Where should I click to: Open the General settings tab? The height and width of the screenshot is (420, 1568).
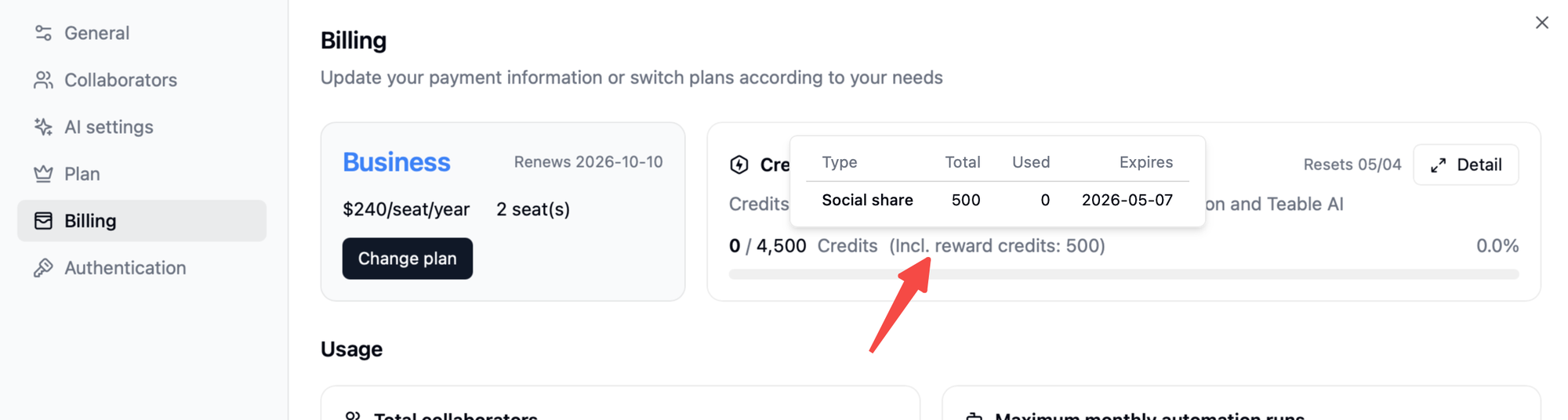[96, 33]
